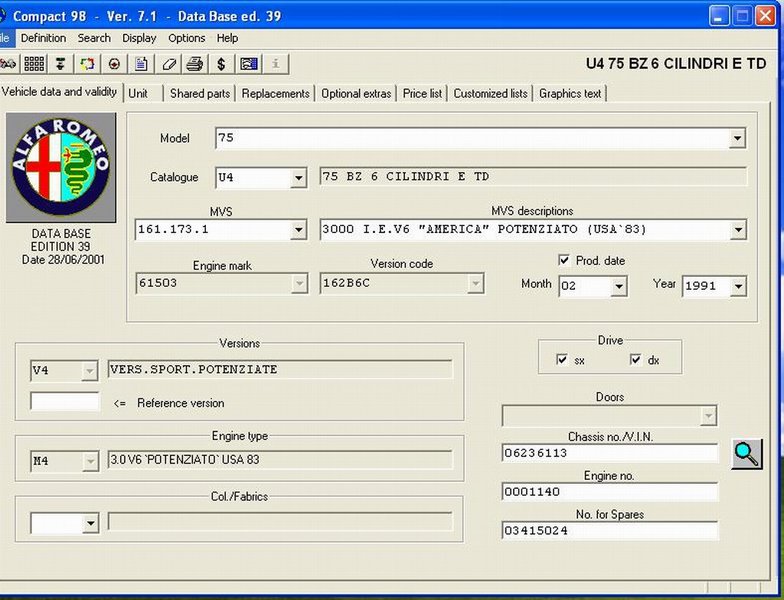The height and width of the screenshot is (600, 784).
Task: Click the eraser toolbar icon
Action: 168,64
